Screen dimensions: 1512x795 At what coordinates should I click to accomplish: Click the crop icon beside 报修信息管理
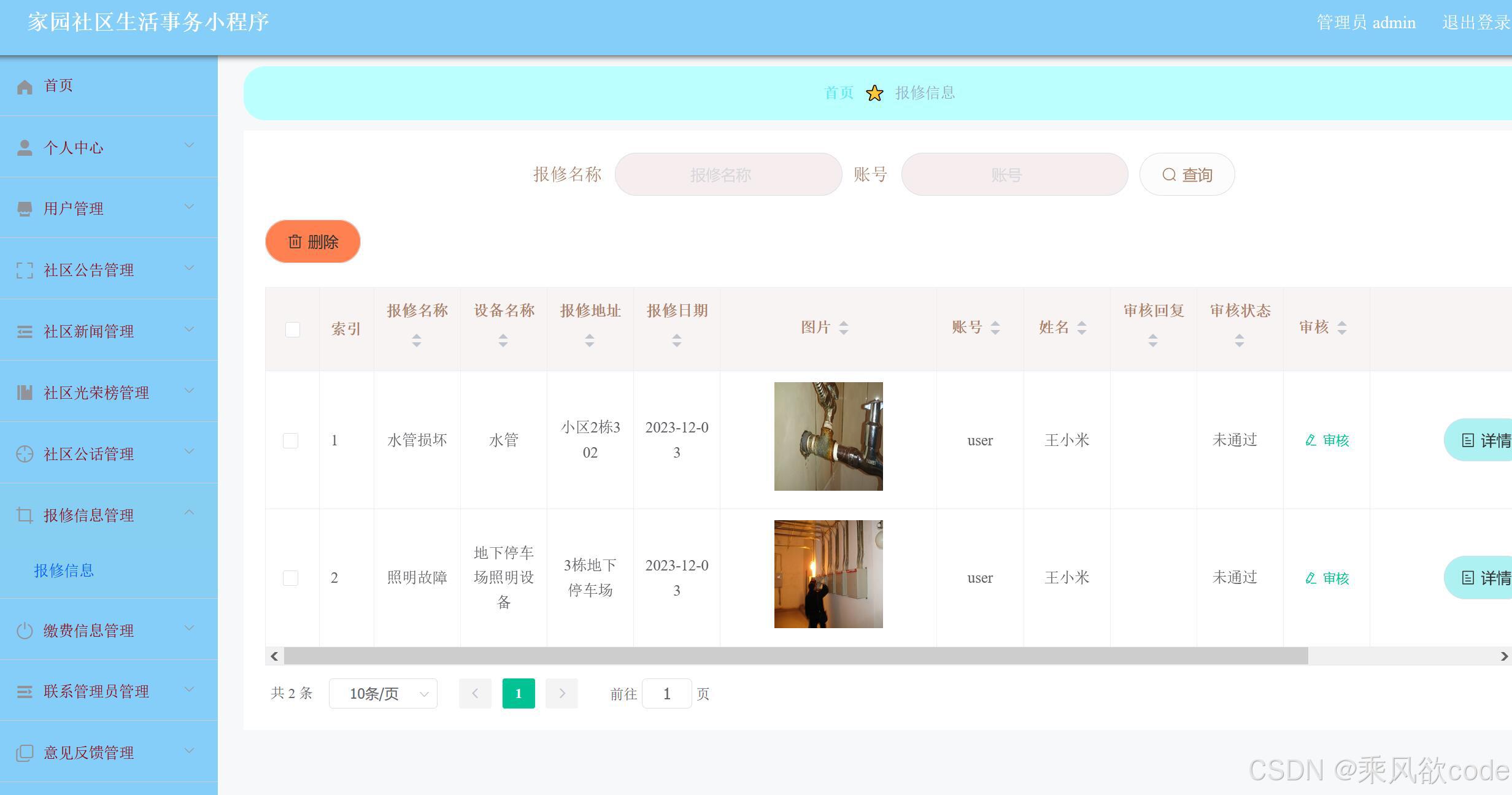[25, 515]
